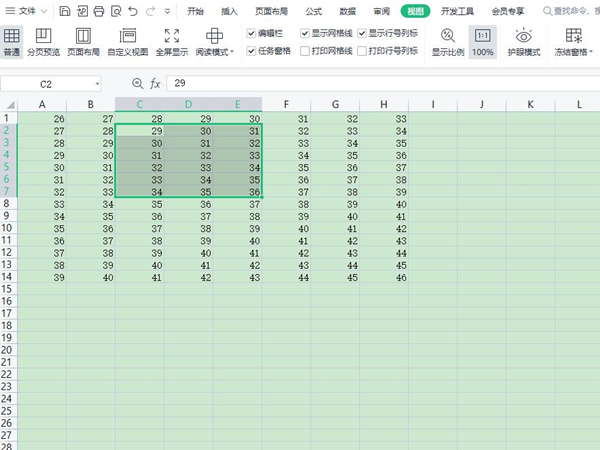
Task: Enable Print Gridlines (打印网格线) checkbox
Action: 305,50
